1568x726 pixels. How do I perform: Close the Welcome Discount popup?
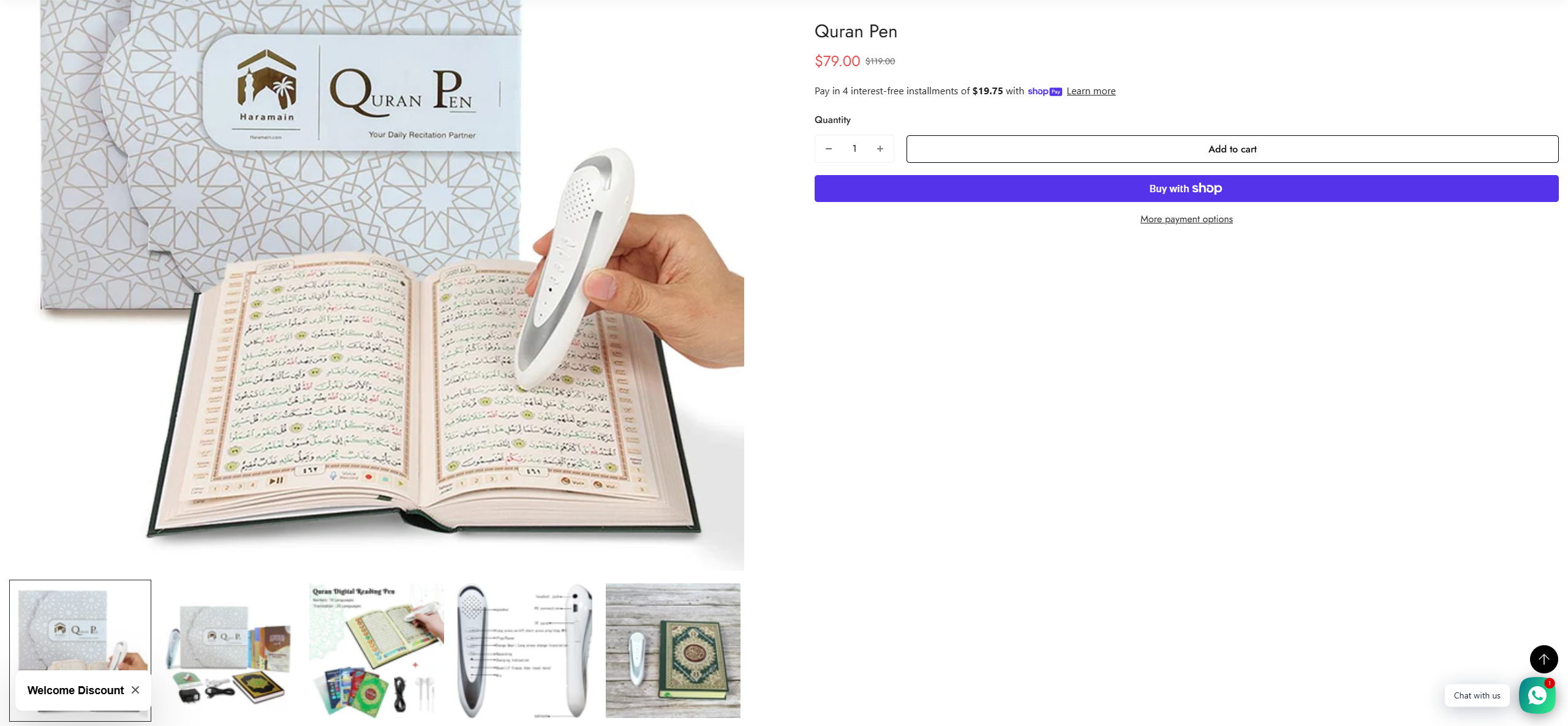[x=135, y=690]
